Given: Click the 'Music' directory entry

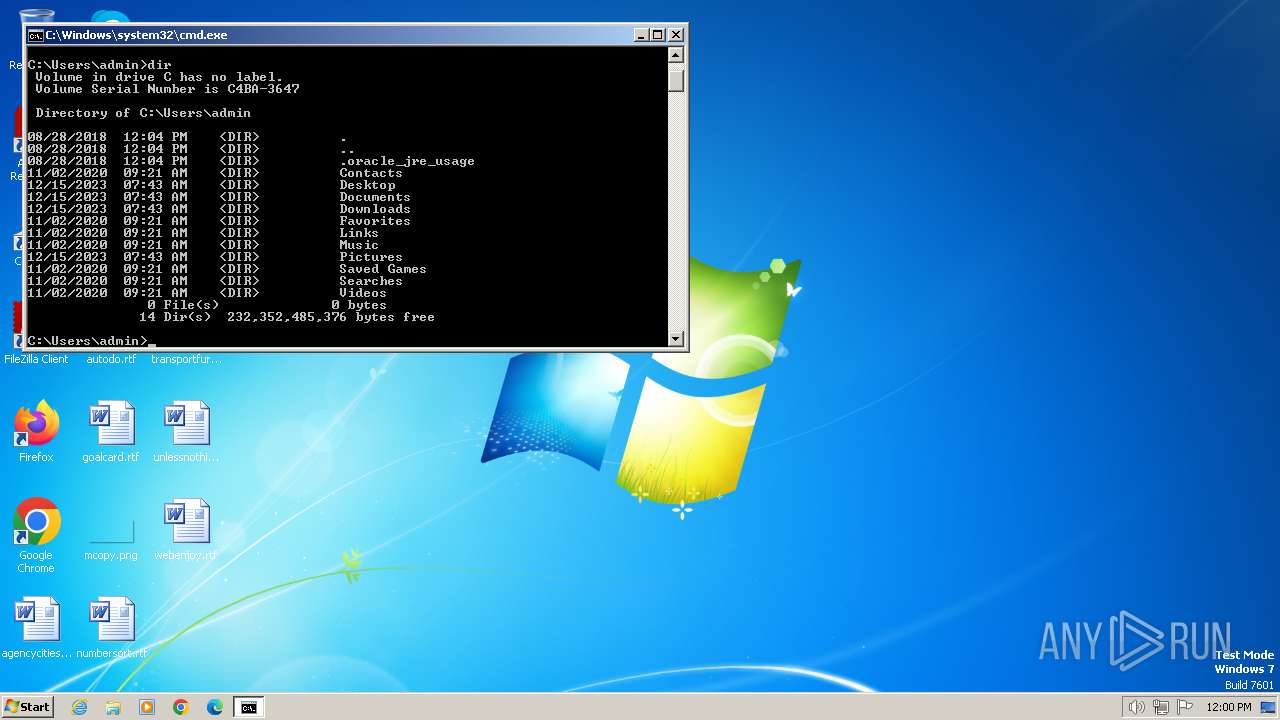Looking at the screenshot, I should click(x=359, y=245).
